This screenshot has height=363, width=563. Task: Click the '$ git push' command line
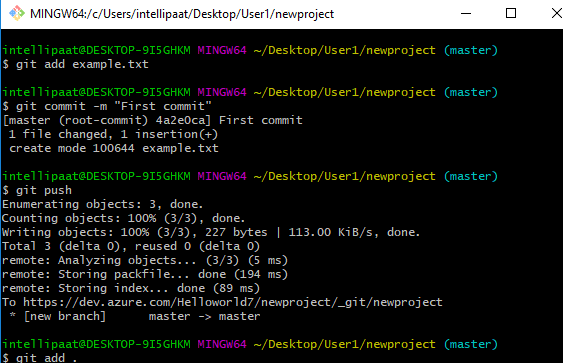coord(37,190)
